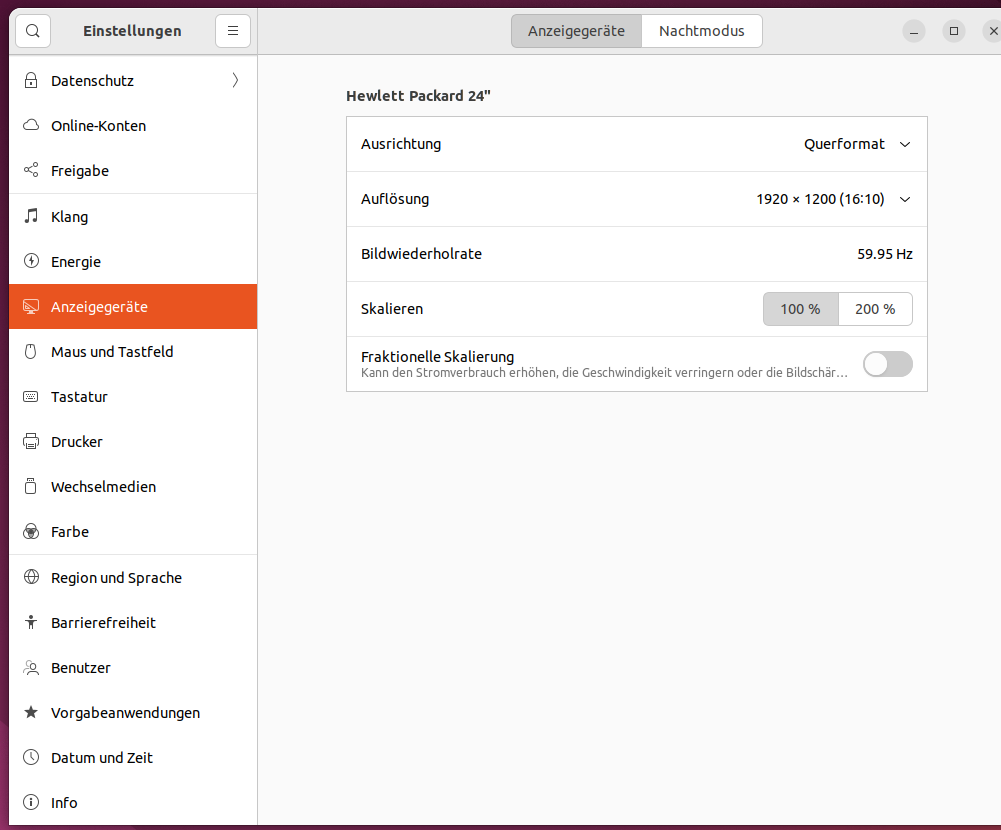The image size is (1001, 830).
Task: Open the hamburger menu button
Action: 233,31
